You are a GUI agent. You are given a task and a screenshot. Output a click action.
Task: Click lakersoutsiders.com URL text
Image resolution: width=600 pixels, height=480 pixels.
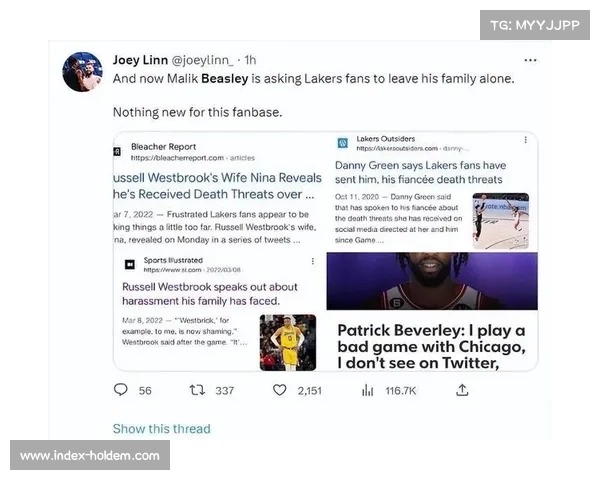(397, 148)
